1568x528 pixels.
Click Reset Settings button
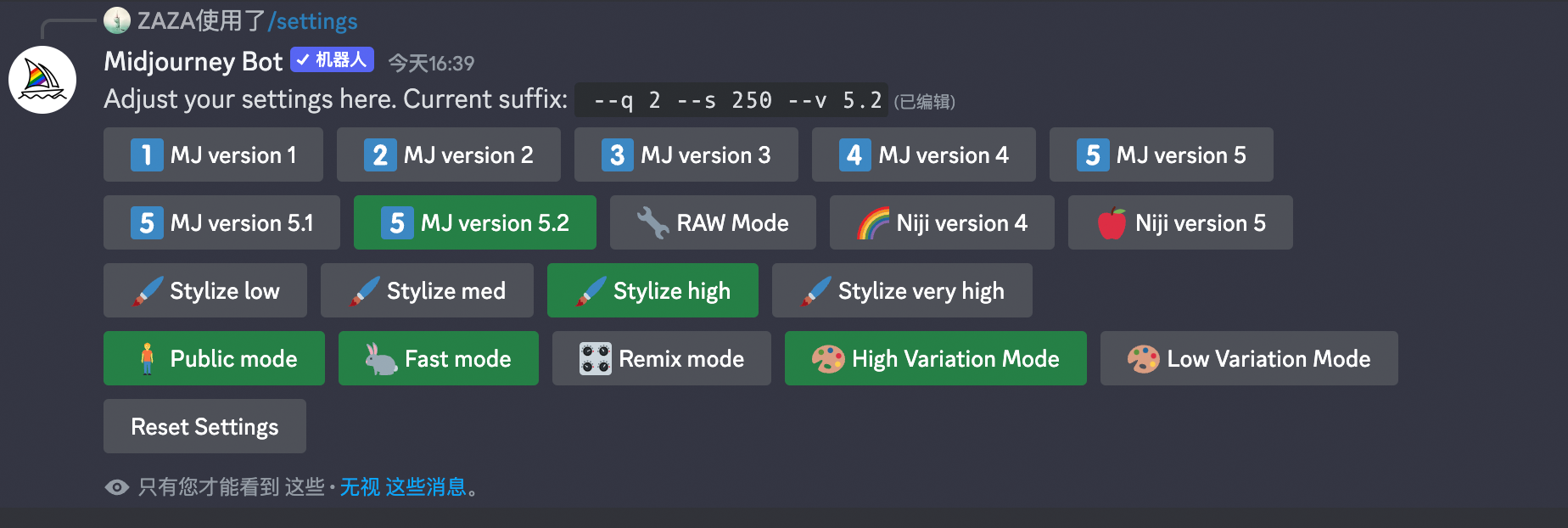click(204, 426)
